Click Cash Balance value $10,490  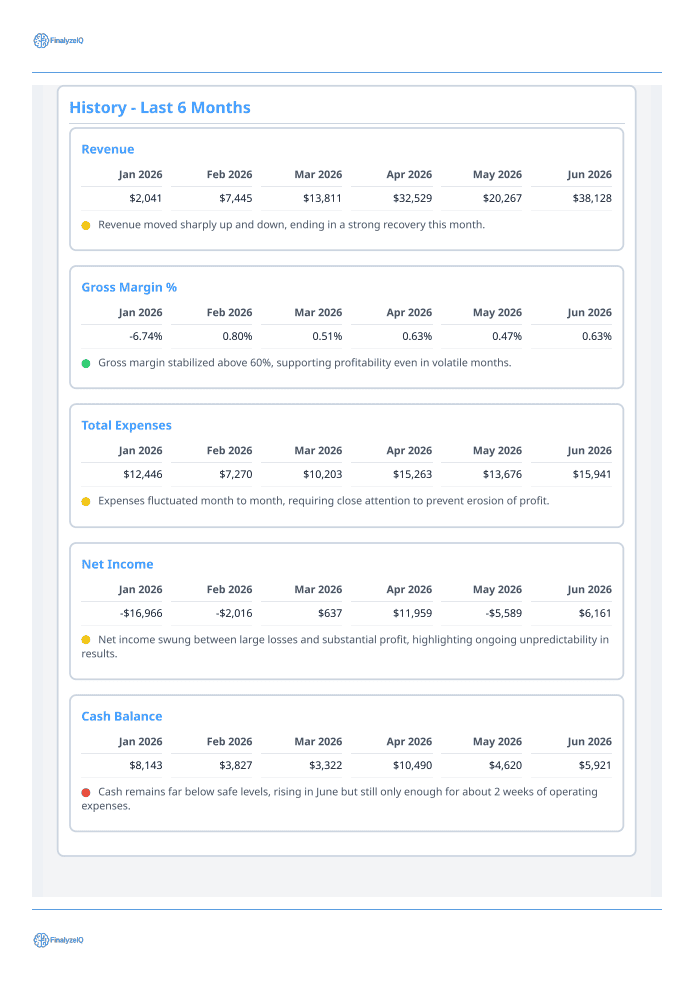[x=412, y=765]
